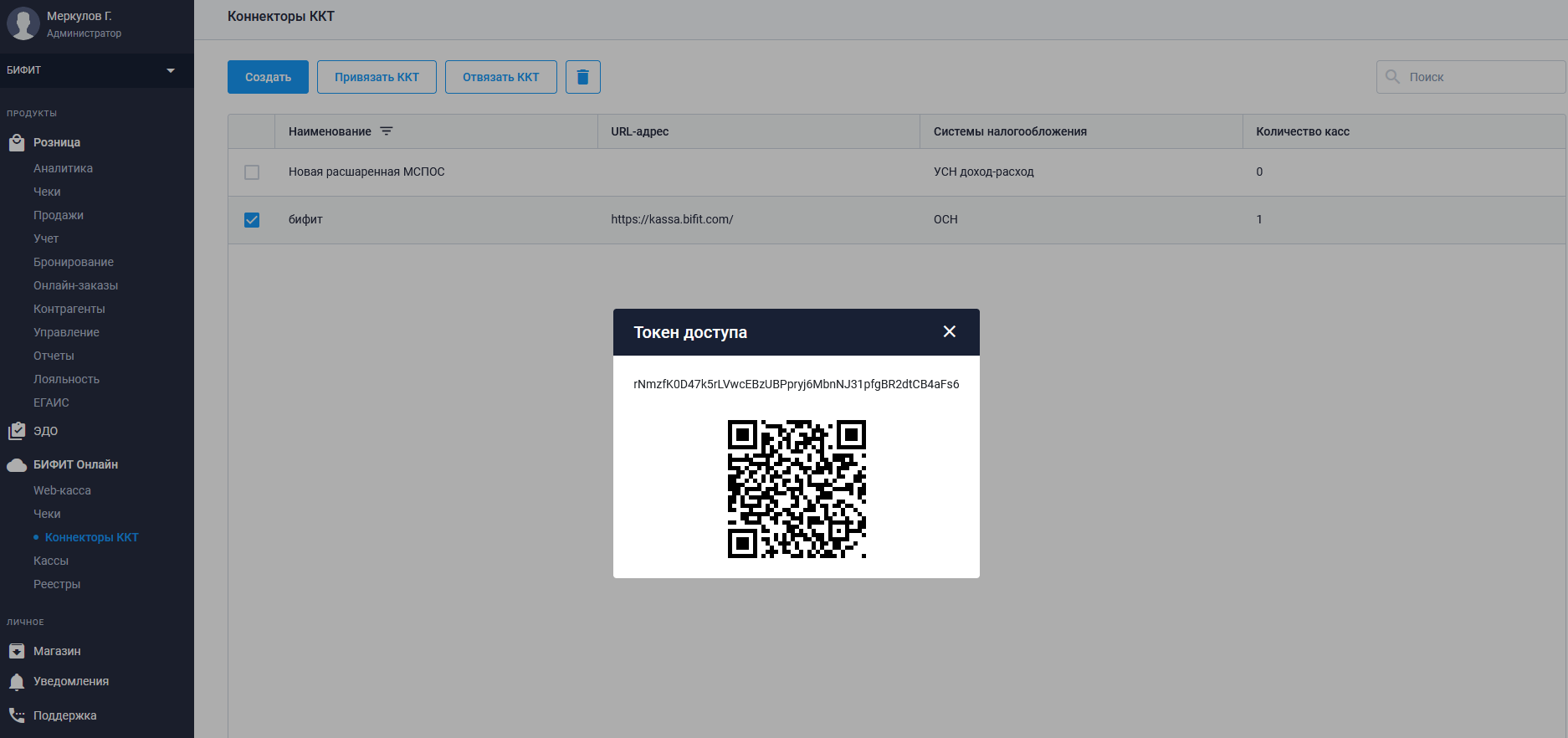Click the Наименование column header text

click(330, 131)
